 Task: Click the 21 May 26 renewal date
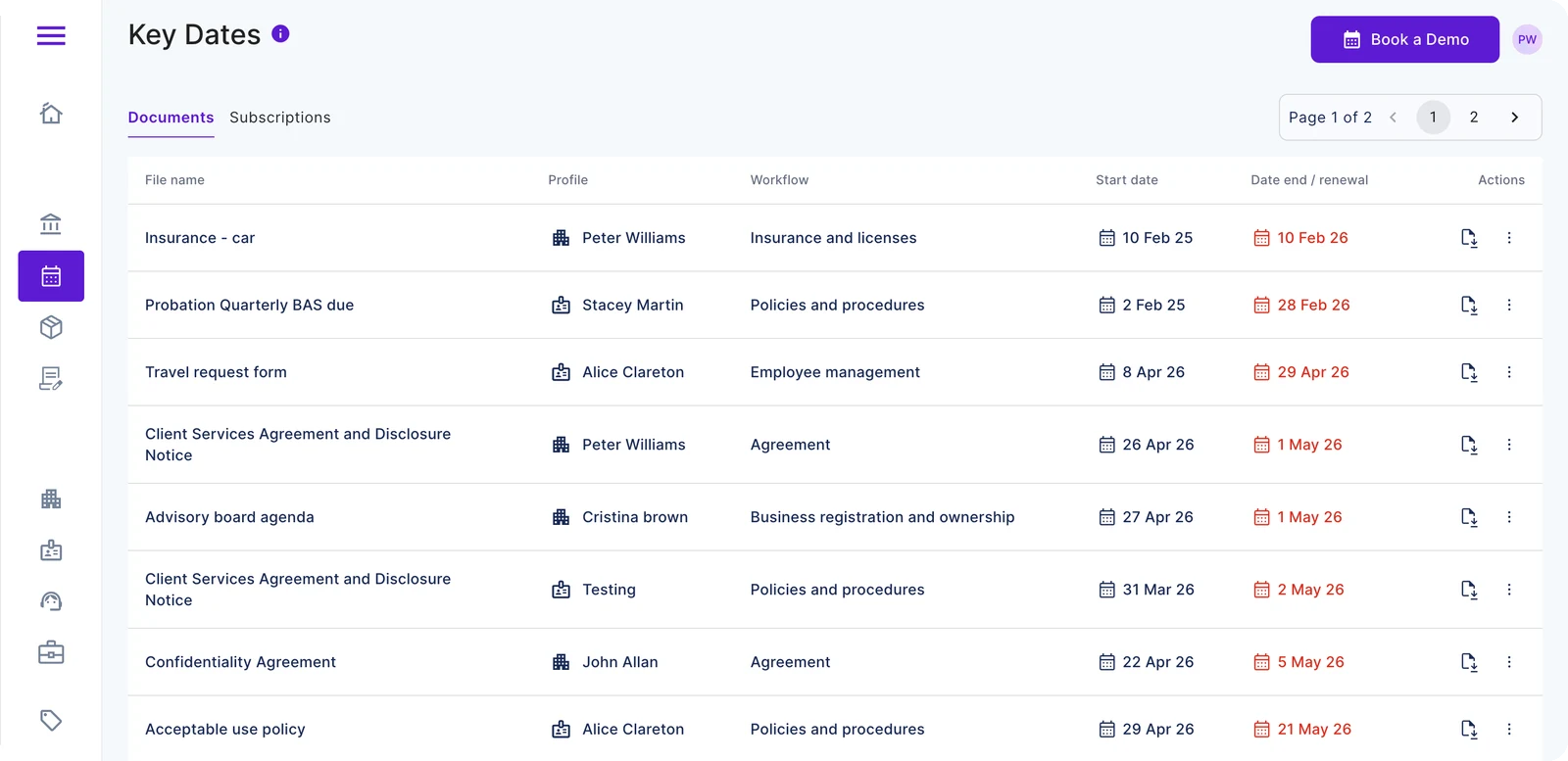point(1314,730)
